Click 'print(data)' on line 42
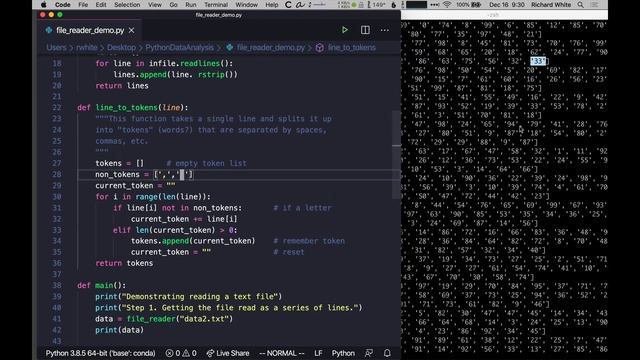 click(x=120, y=330)
